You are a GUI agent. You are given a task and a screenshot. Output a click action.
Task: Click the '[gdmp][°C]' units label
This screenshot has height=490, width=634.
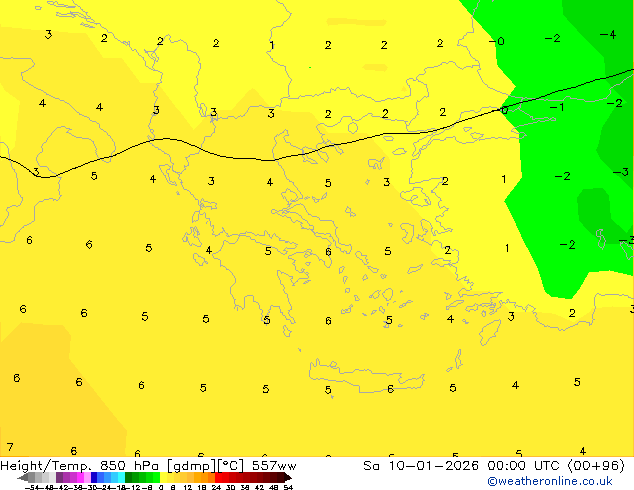tap(205, 466)
